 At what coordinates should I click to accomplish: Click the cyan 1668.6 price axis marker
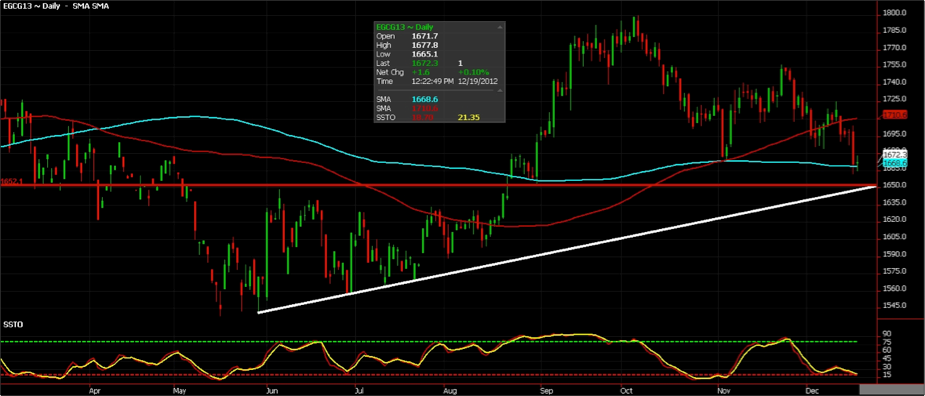click(x=894, y=162)
